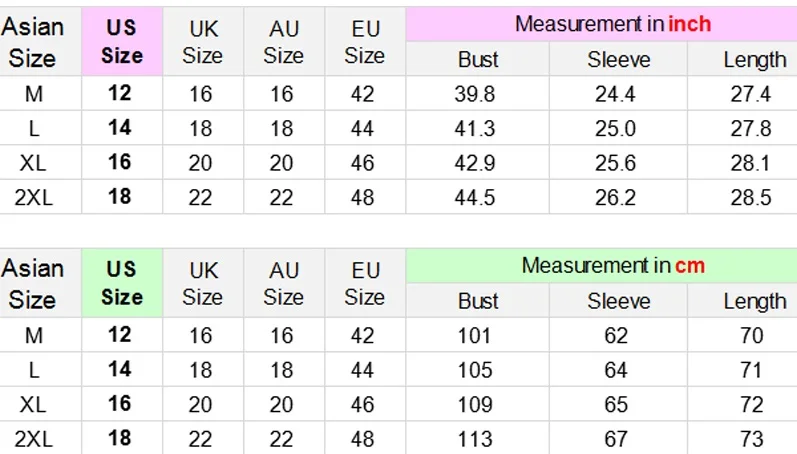Click the 28.5 length value
This screenshot has width=797, height=454.
751,197
